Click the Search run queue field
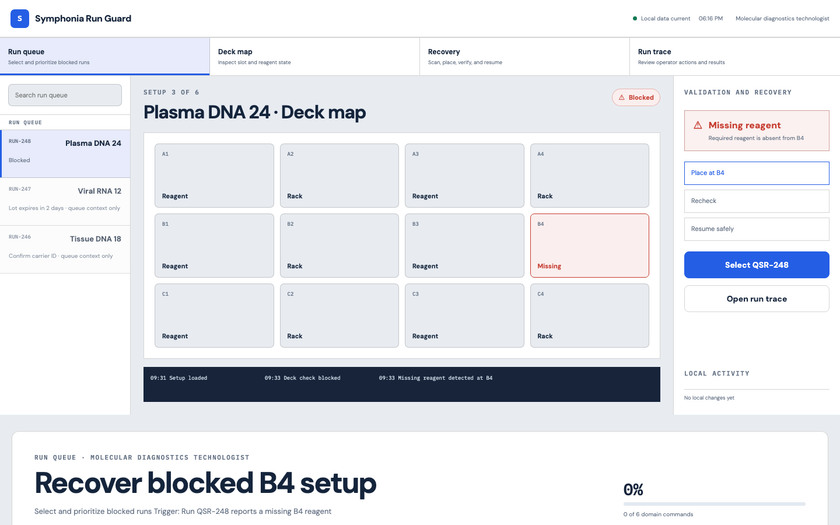 click(x=65, y=95)
